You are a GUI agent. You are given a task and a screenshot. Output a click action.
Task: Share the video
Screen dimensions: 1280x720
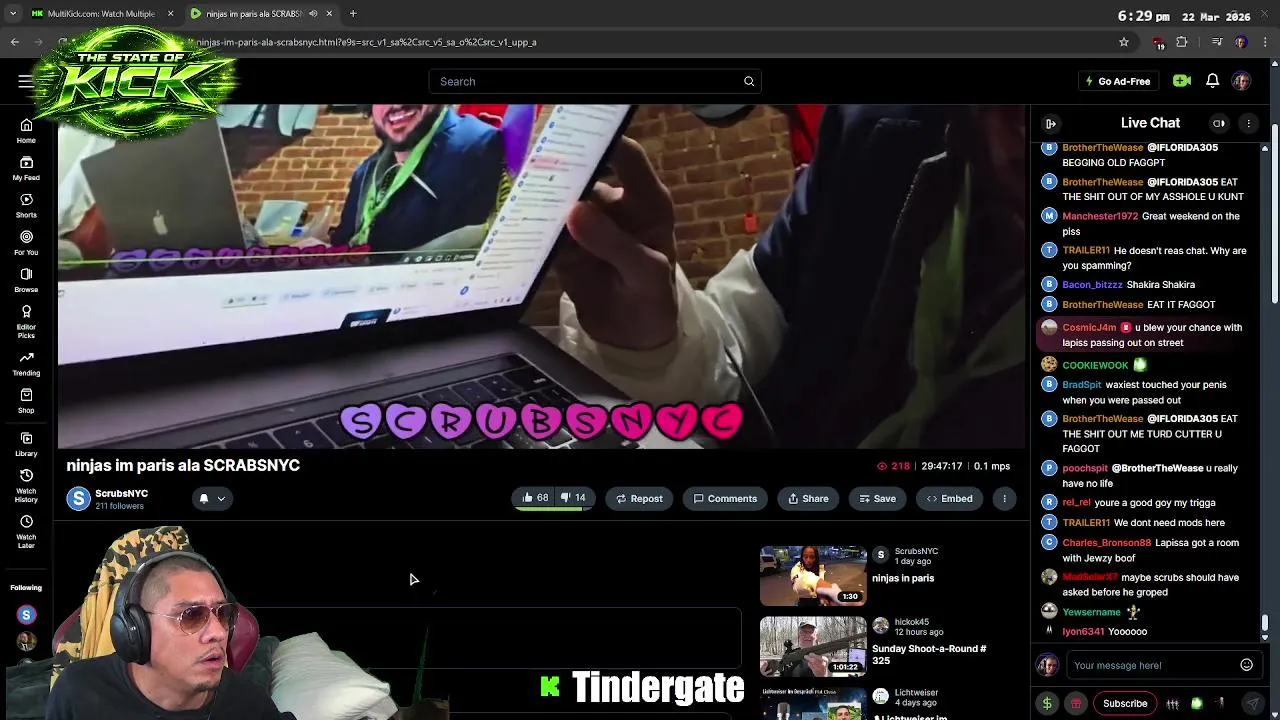pos(808,498)
